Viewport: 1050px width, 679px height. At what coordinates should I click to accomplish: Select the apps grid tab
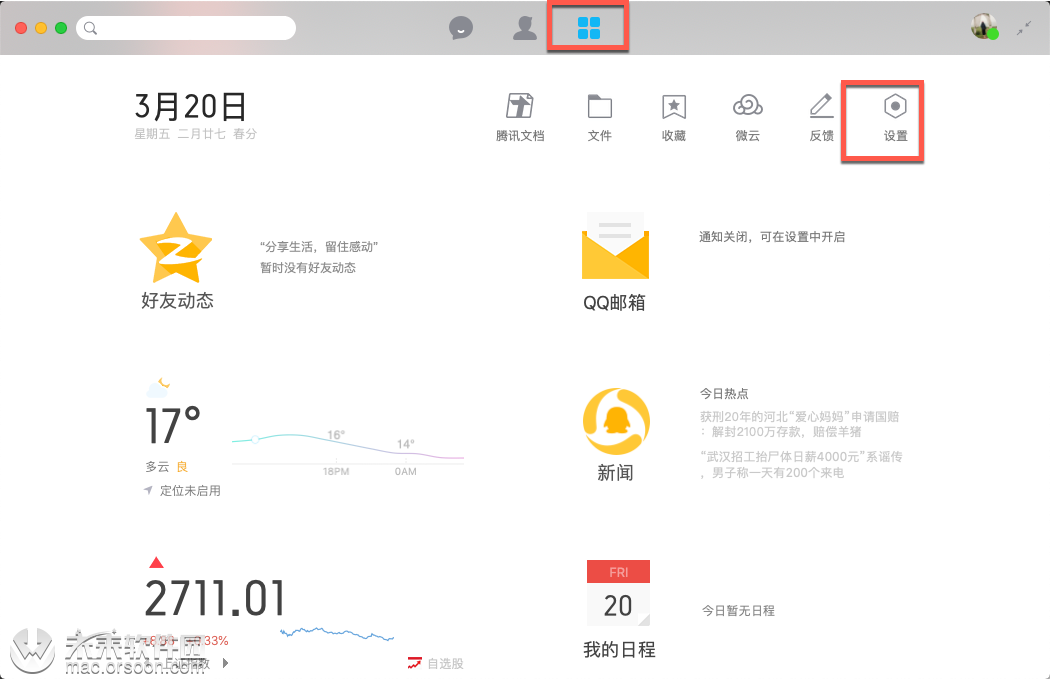pos(589,28)
